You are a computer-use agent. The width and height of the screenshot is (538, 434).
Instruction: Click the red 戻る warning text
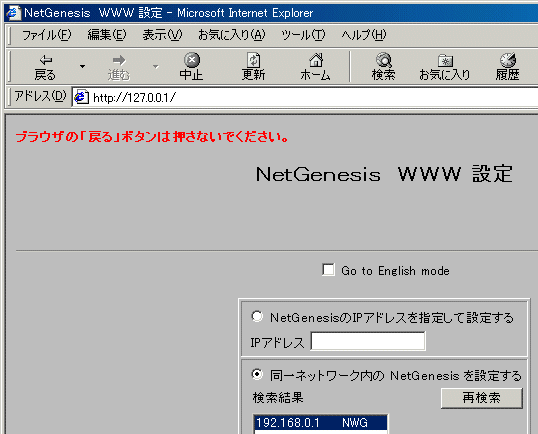point(152,137)
